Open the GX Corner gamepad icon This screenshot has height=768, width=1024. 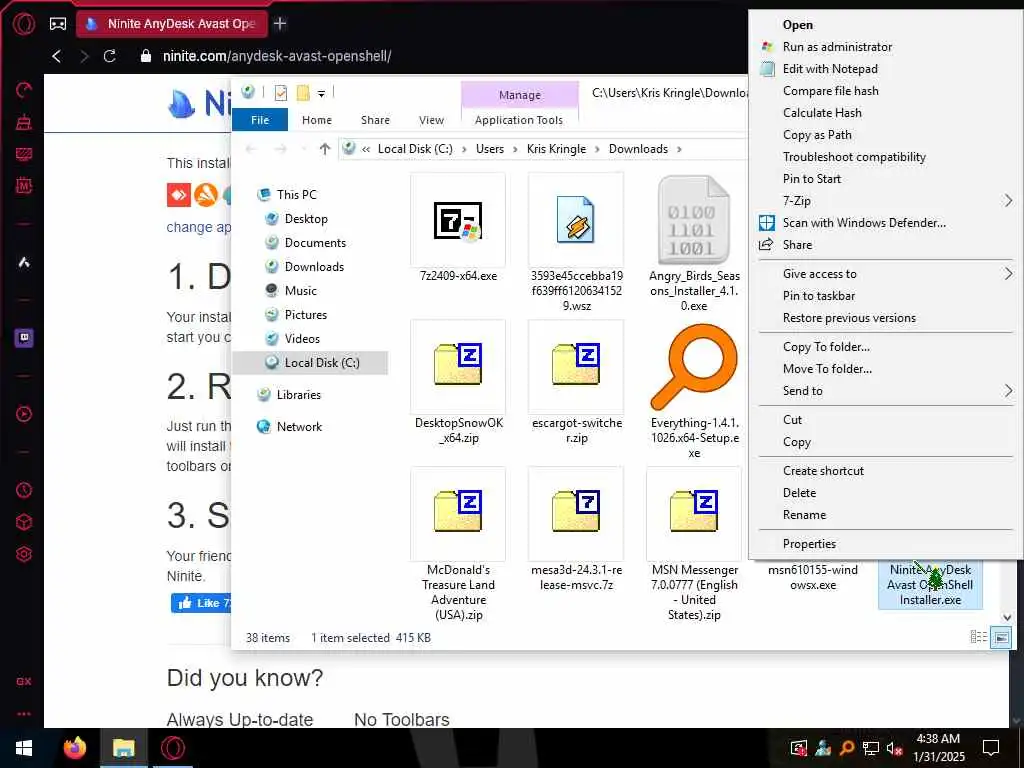coord(57,24)
